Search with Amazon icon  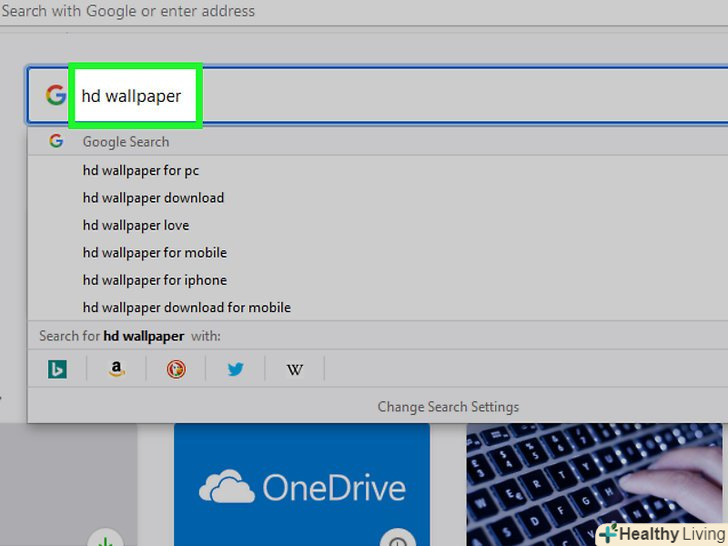(117, 369)
